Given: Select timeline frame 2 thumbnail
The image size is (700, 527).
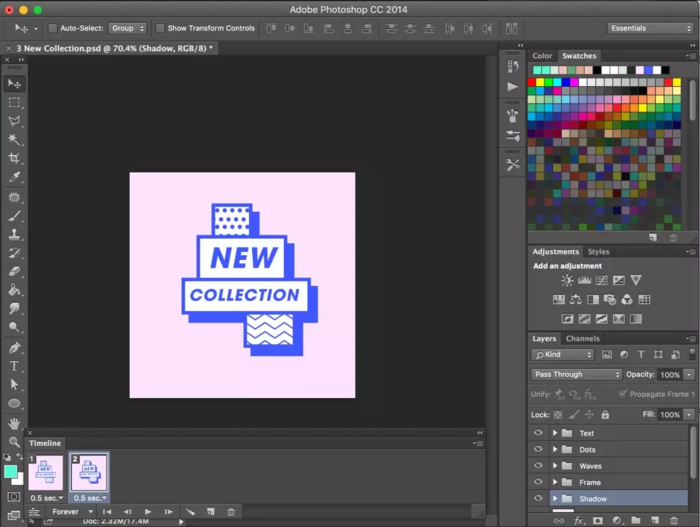Looking at the screenshot, I should pos(89,473).
